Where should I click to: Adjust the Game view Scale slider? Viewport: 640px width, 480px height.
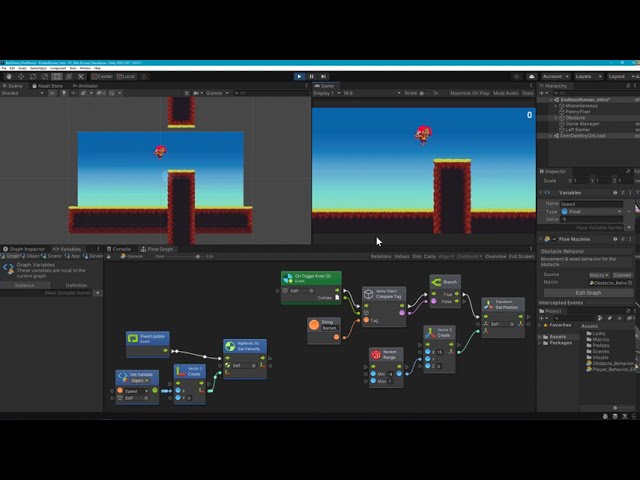(425, 93)
